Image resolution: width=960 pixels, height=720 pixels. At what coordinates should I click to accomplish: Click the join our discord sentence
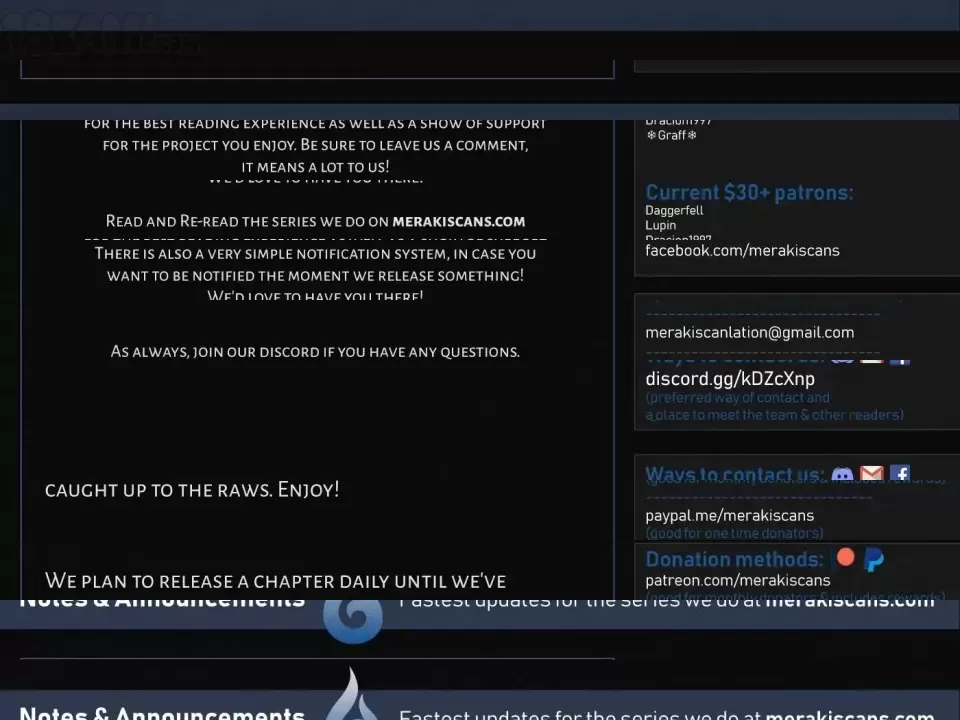click(315, 351)
